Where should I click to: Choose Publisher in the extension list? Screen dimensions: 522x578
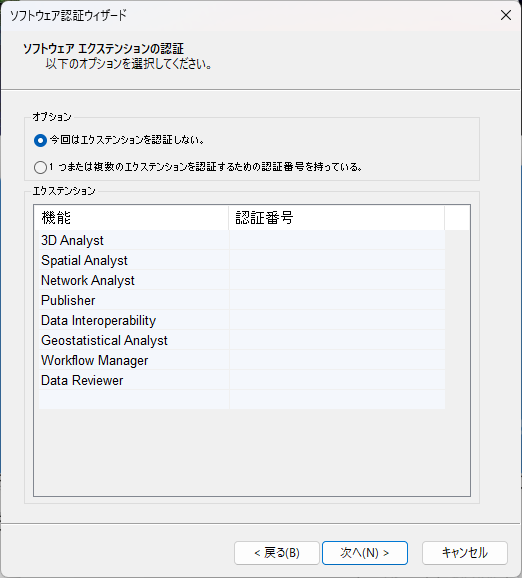241,300
